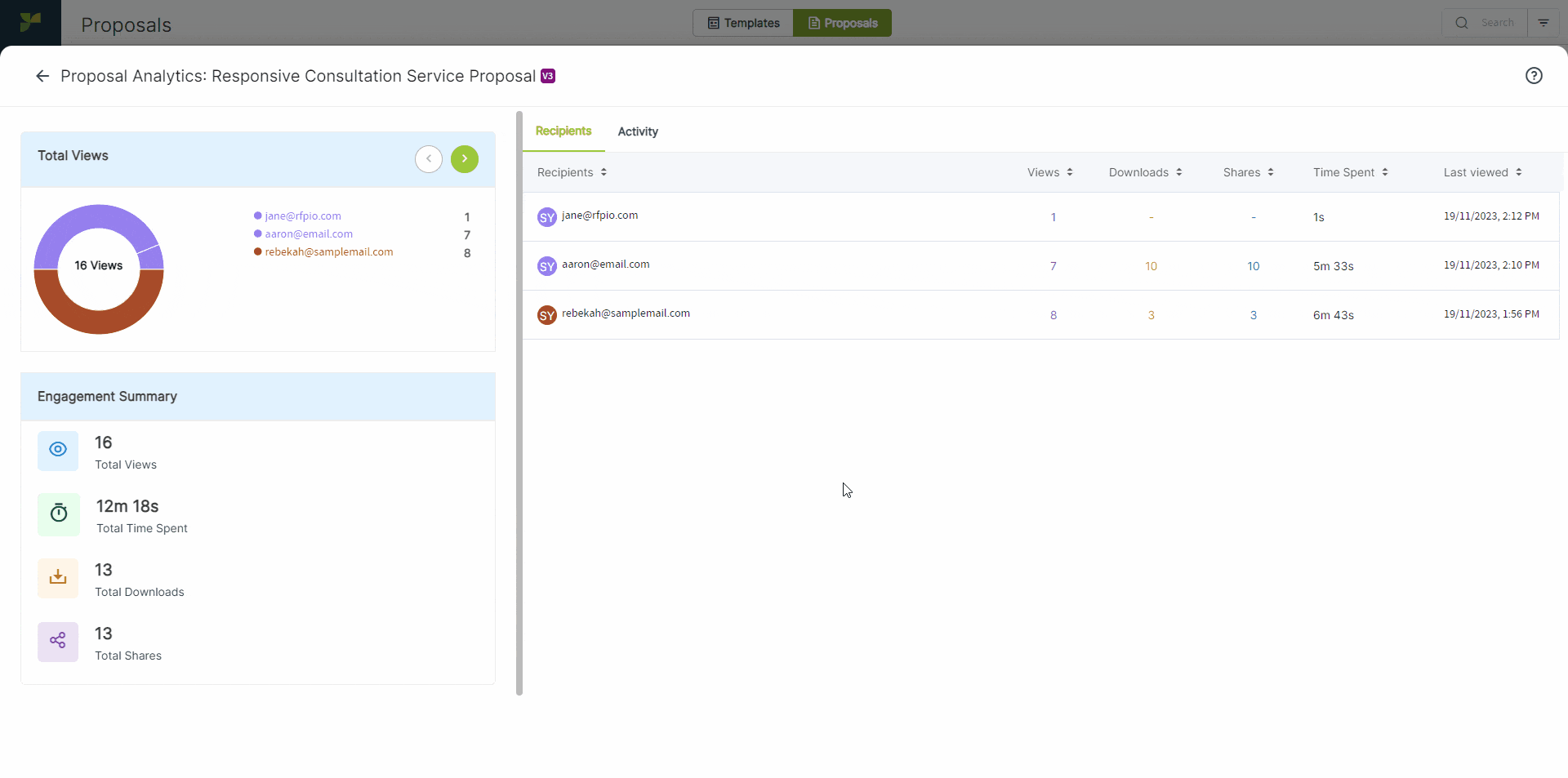Click jane@rfpio.com in recipients table
Image resolution: width=1568 pixels, height=778 pixels.
click(600, 216)
